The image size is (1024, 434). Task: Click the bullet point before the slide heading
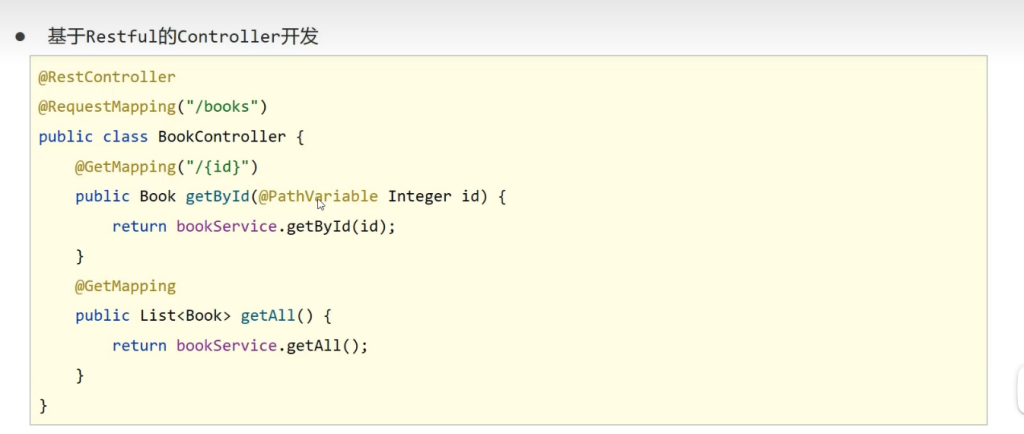click(19, 37)
